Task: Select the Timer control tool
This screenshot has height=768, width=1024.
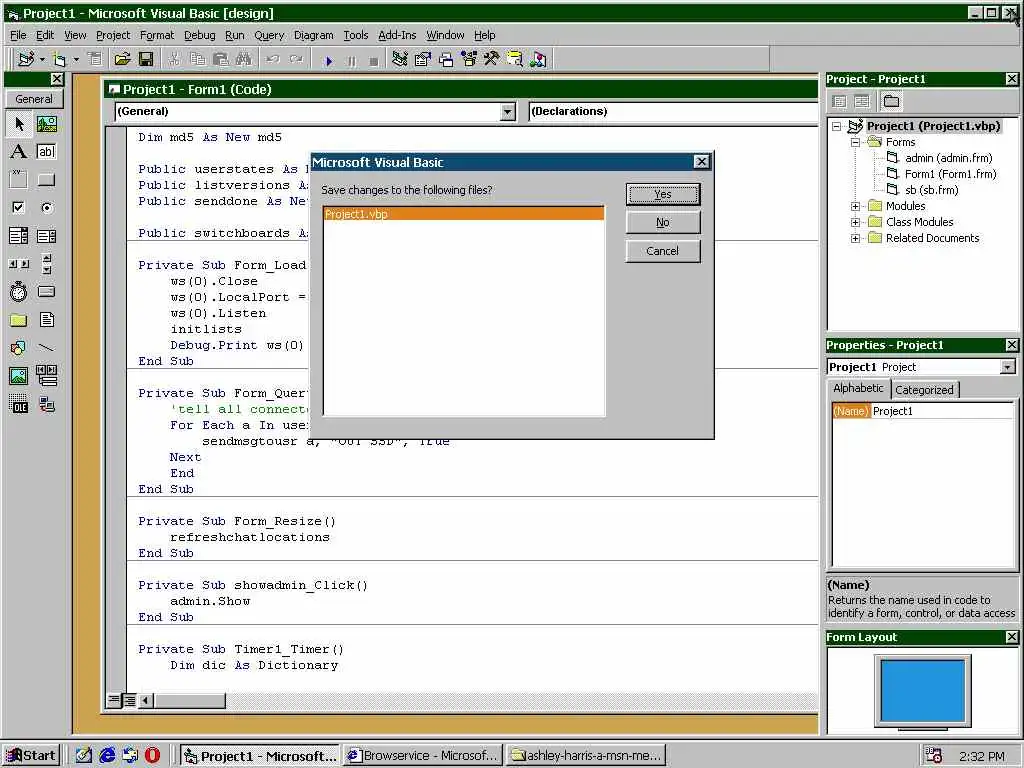Action: [19, 292]
